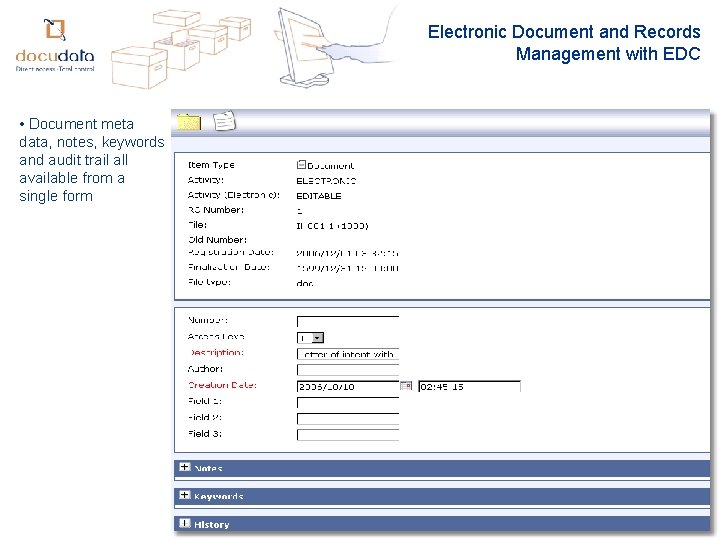The width and height of the screenshot is (720, 540).
Task: Click the Document item type icon
Action: [x=301, y=164]
